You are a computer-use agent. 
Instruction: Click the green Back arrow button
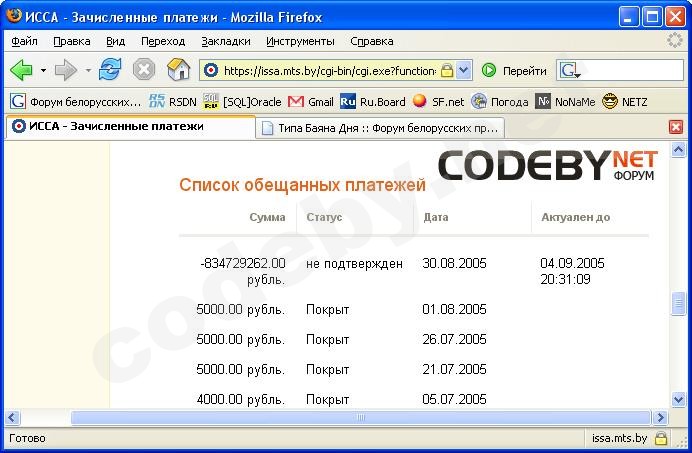click(21, 70)
